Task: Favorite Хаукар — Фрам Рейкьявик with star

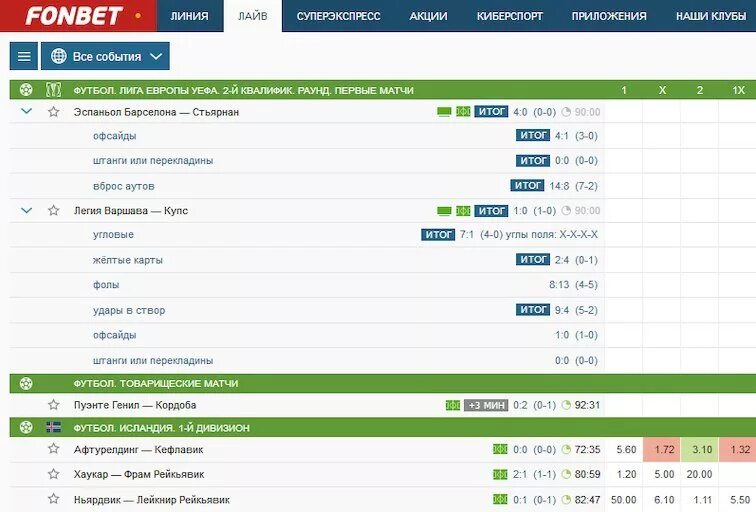Action: click(54, 474)
